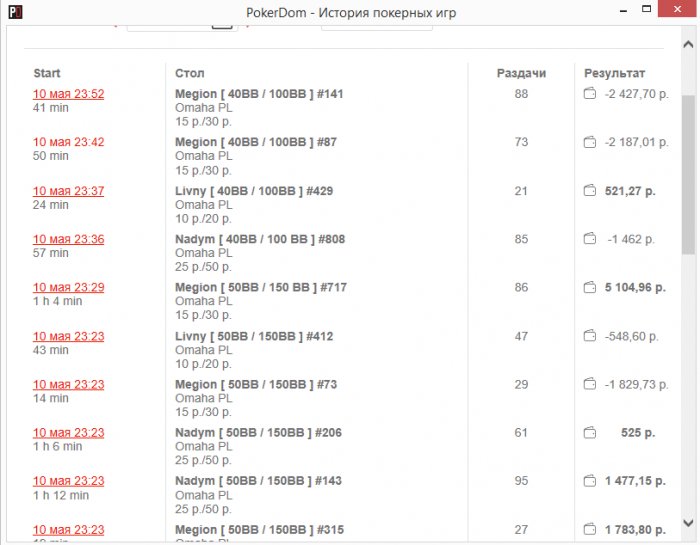Click the Start column header
This screenshot has width=700, height=545.
47,73
